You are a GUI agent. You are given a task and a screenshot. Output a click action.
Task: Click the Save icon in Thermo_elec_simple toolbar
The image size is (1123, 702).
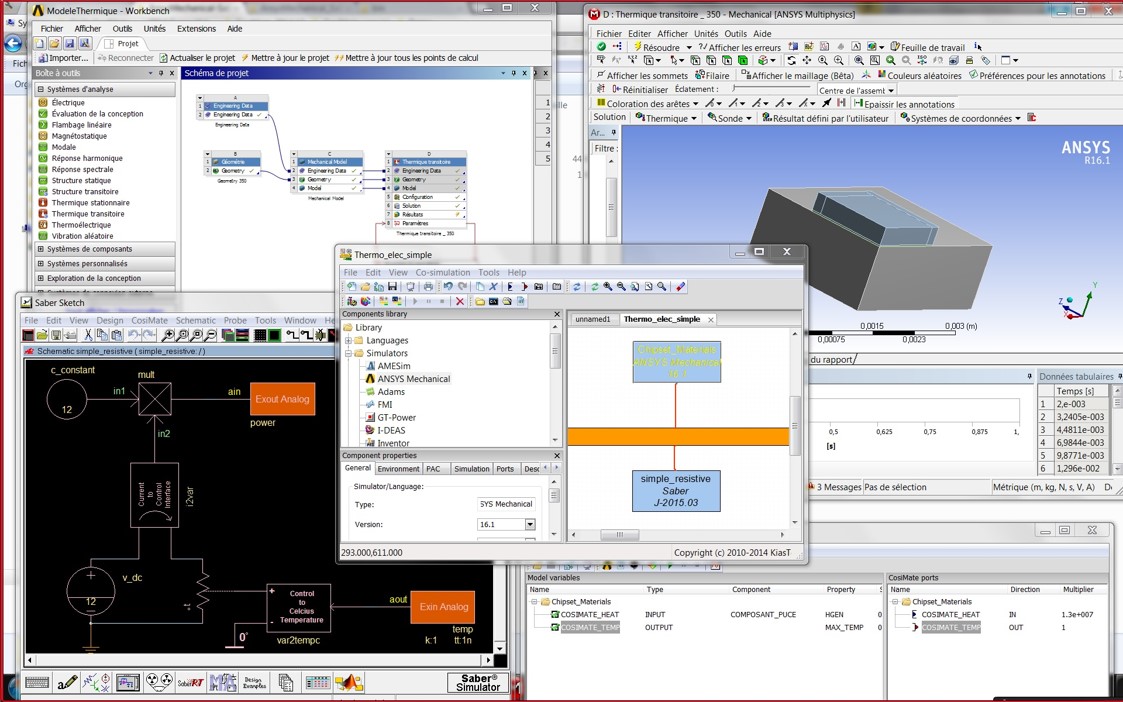(392, 287)
